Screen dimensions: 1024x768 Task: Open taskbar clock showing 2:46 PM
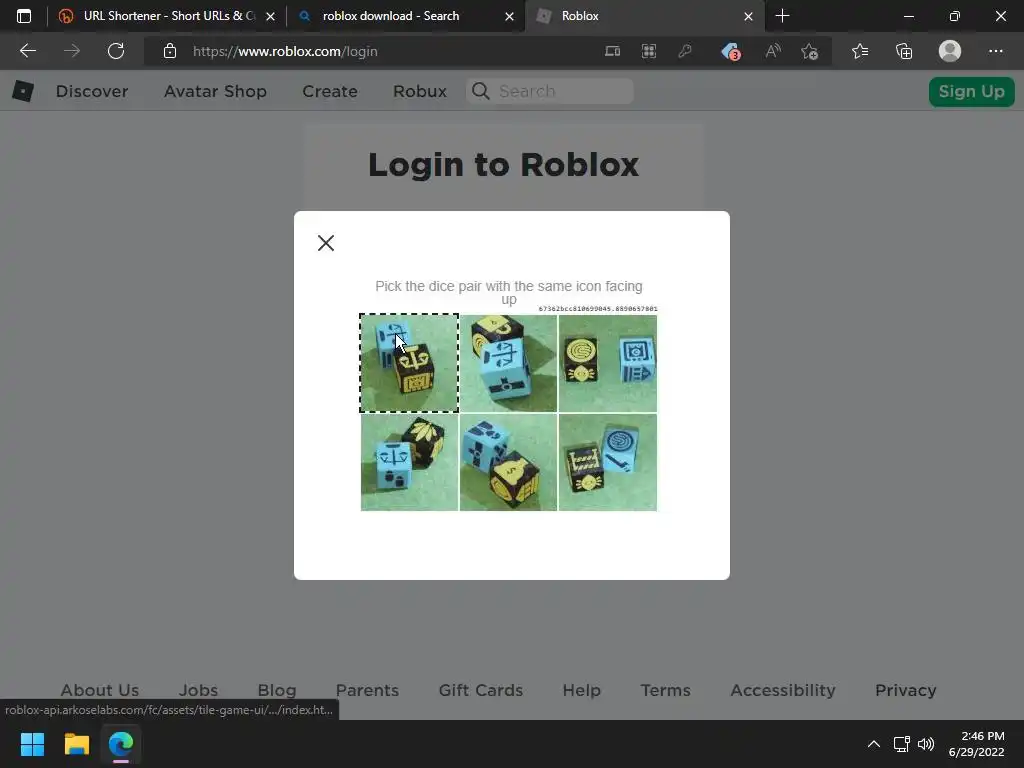click(976, 744)
